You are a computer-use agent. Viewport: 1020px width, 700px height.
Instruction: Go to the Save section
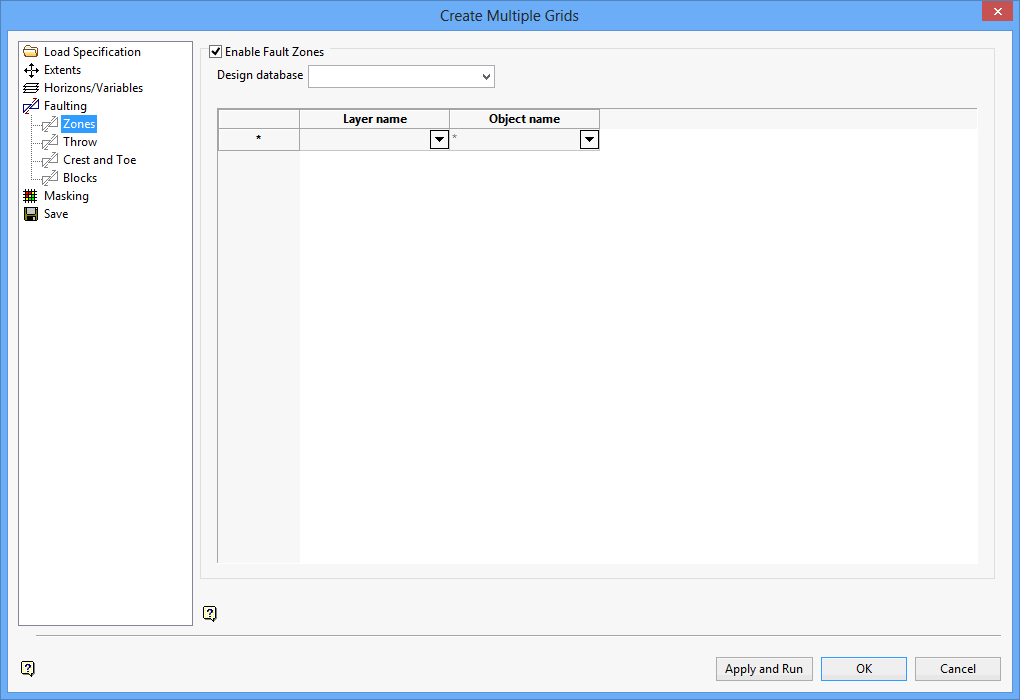[56, 214]
